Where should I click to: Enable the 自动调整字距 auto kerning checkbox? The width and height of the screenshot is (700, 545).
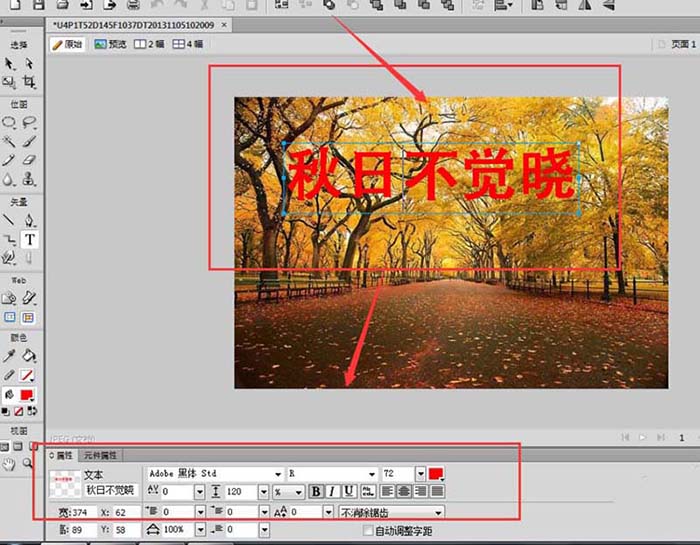(368, 530)
